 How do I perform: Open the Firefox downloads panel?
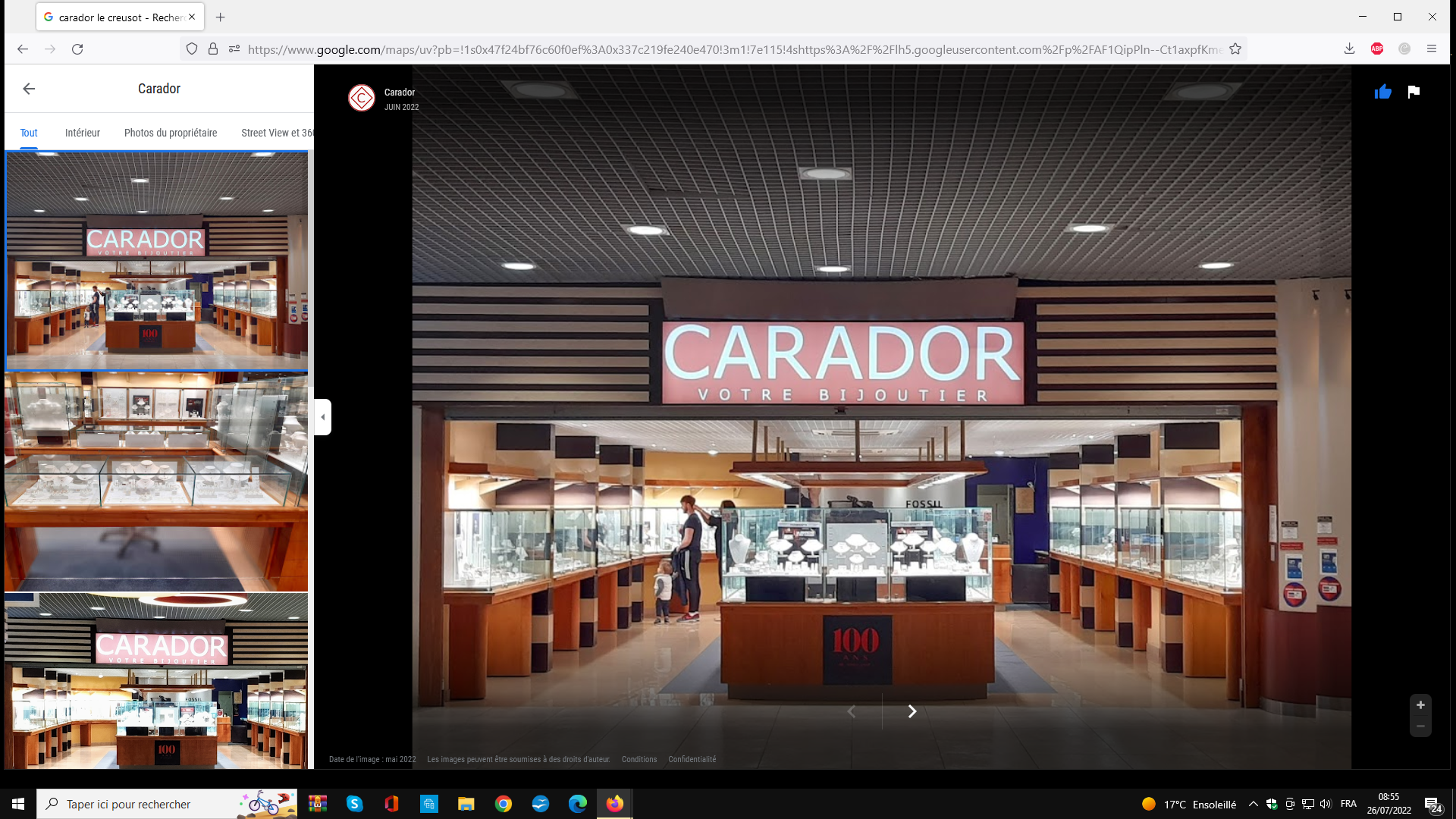pos(1350,49)
